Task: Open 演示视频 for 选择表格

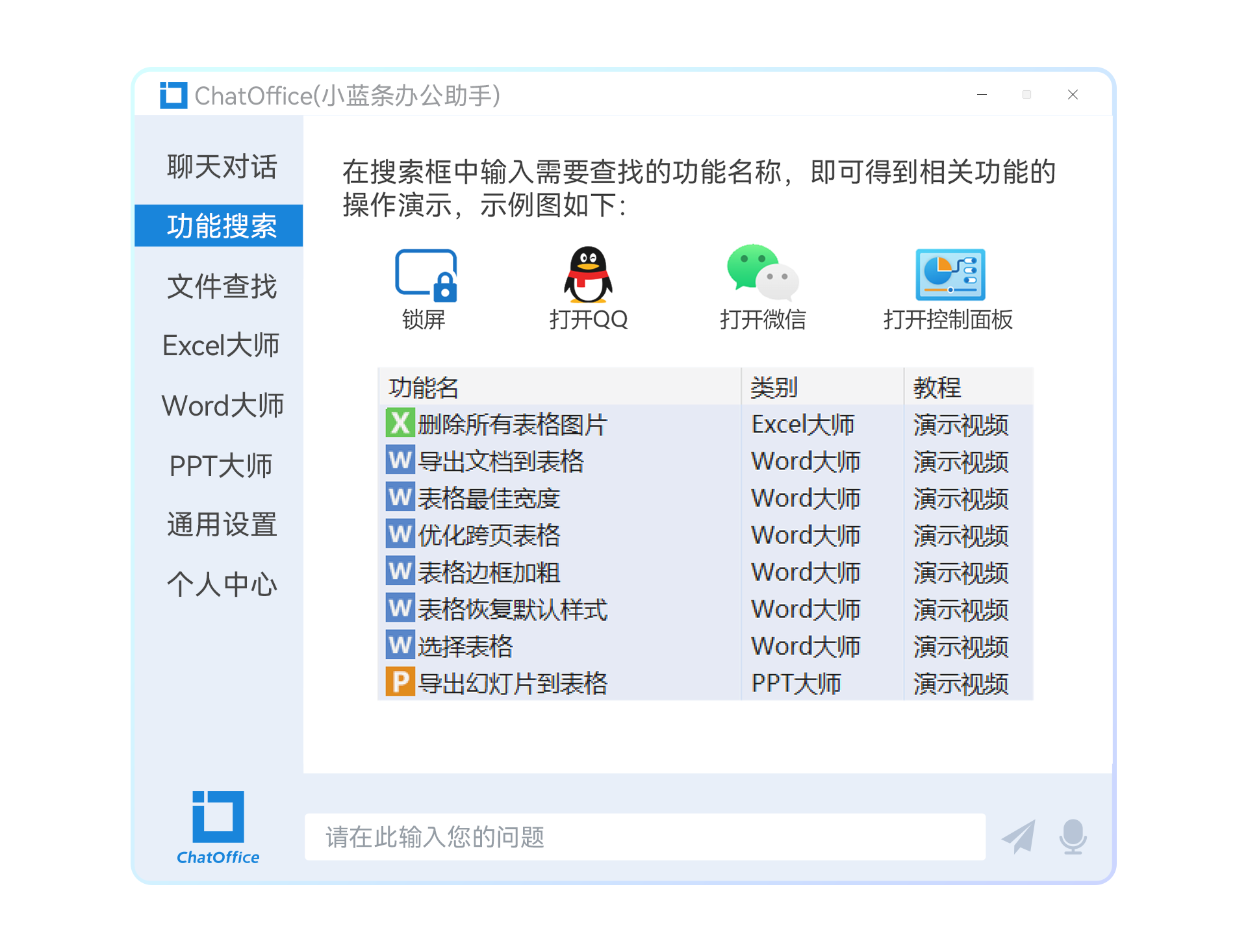Action: (961, 647)
